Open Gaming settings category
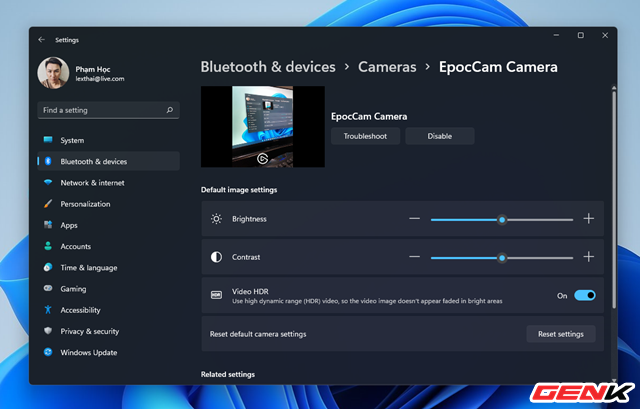Image resolution: width=640 pixels, height=409 pixels. coord(108,289)
